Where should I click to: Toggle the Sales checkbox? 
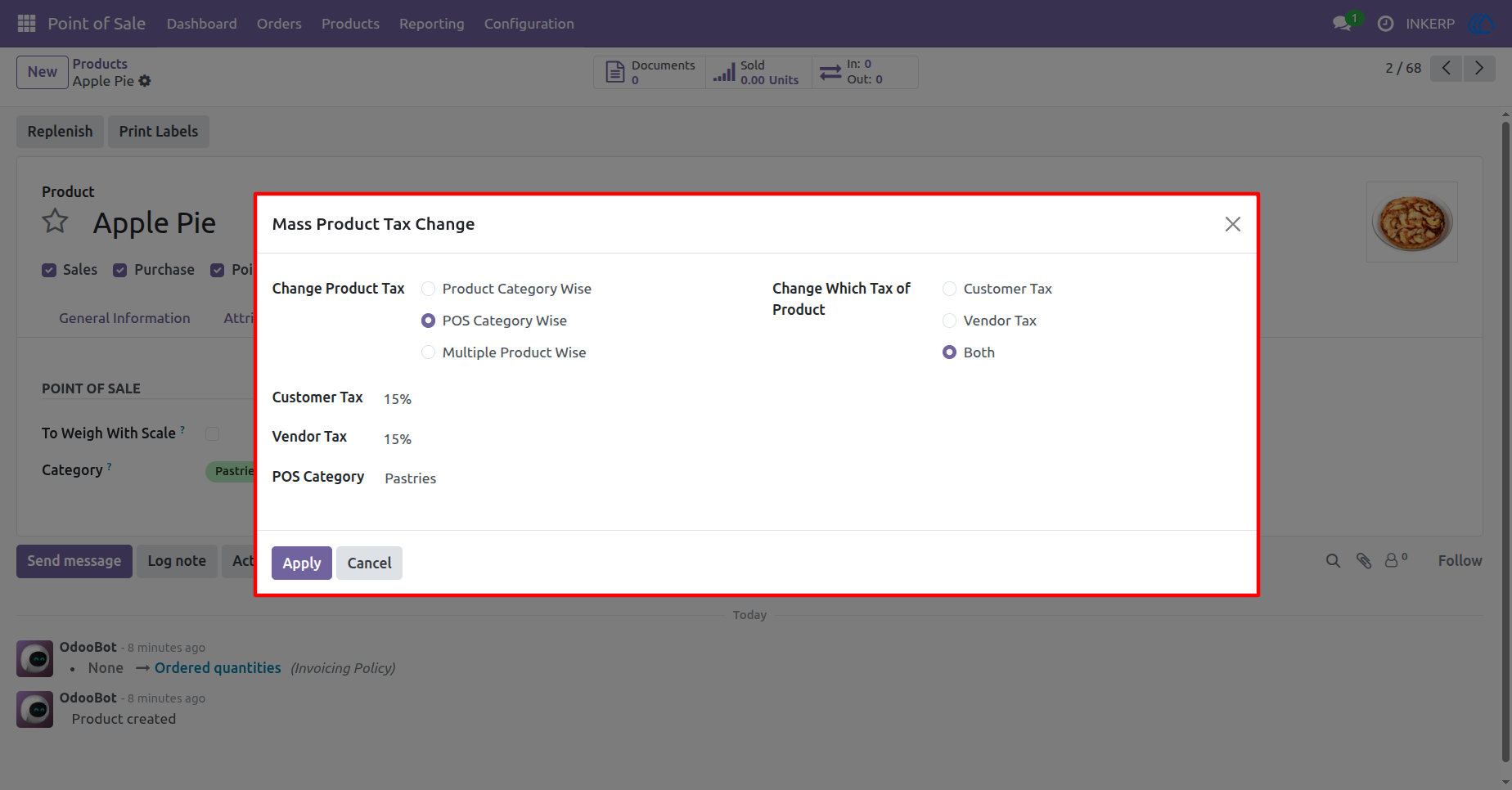(49, 271)
